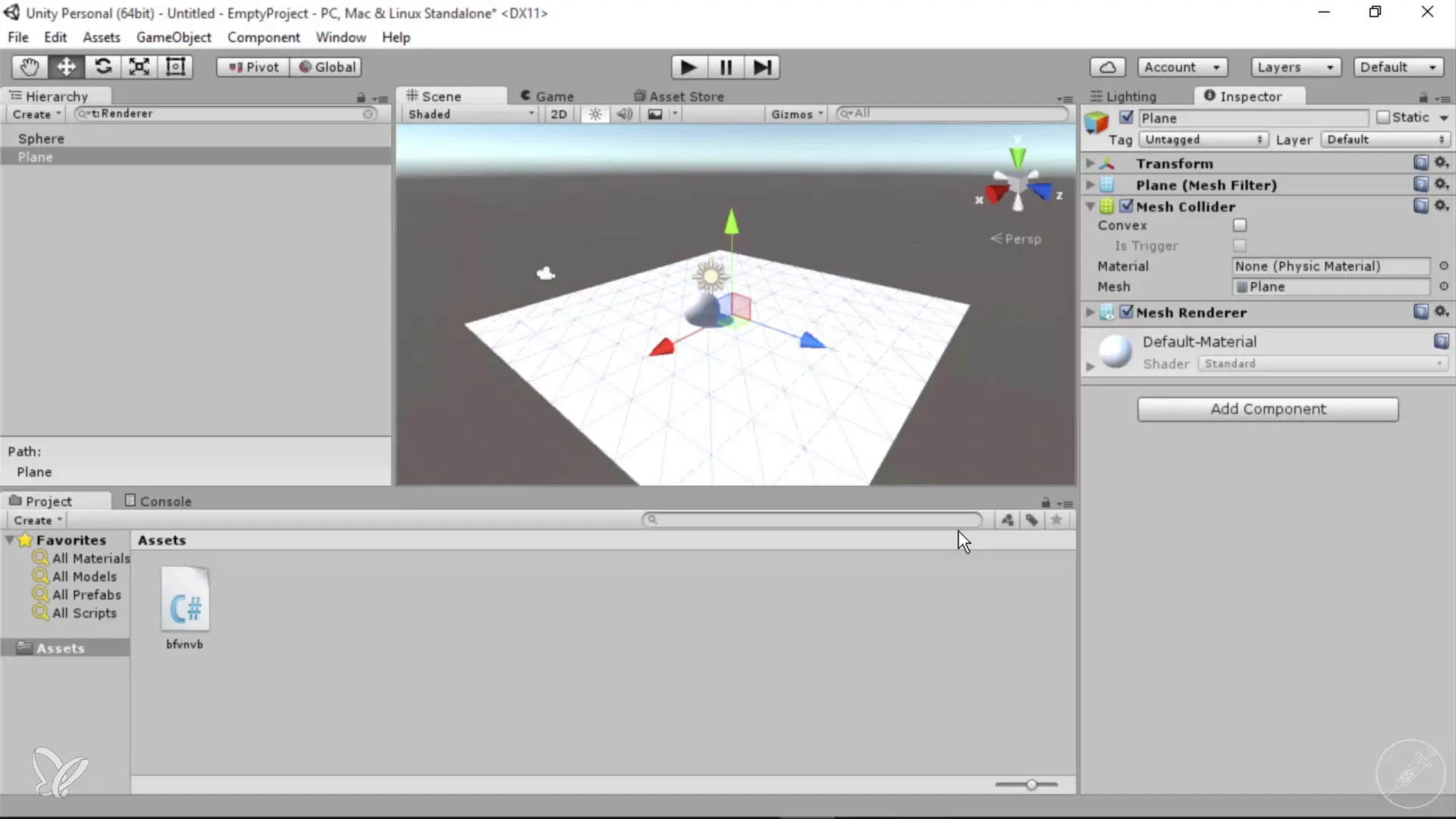Expand the Transform component
The height and width of the screenshot is (819, 1456).
(1090, 163)
